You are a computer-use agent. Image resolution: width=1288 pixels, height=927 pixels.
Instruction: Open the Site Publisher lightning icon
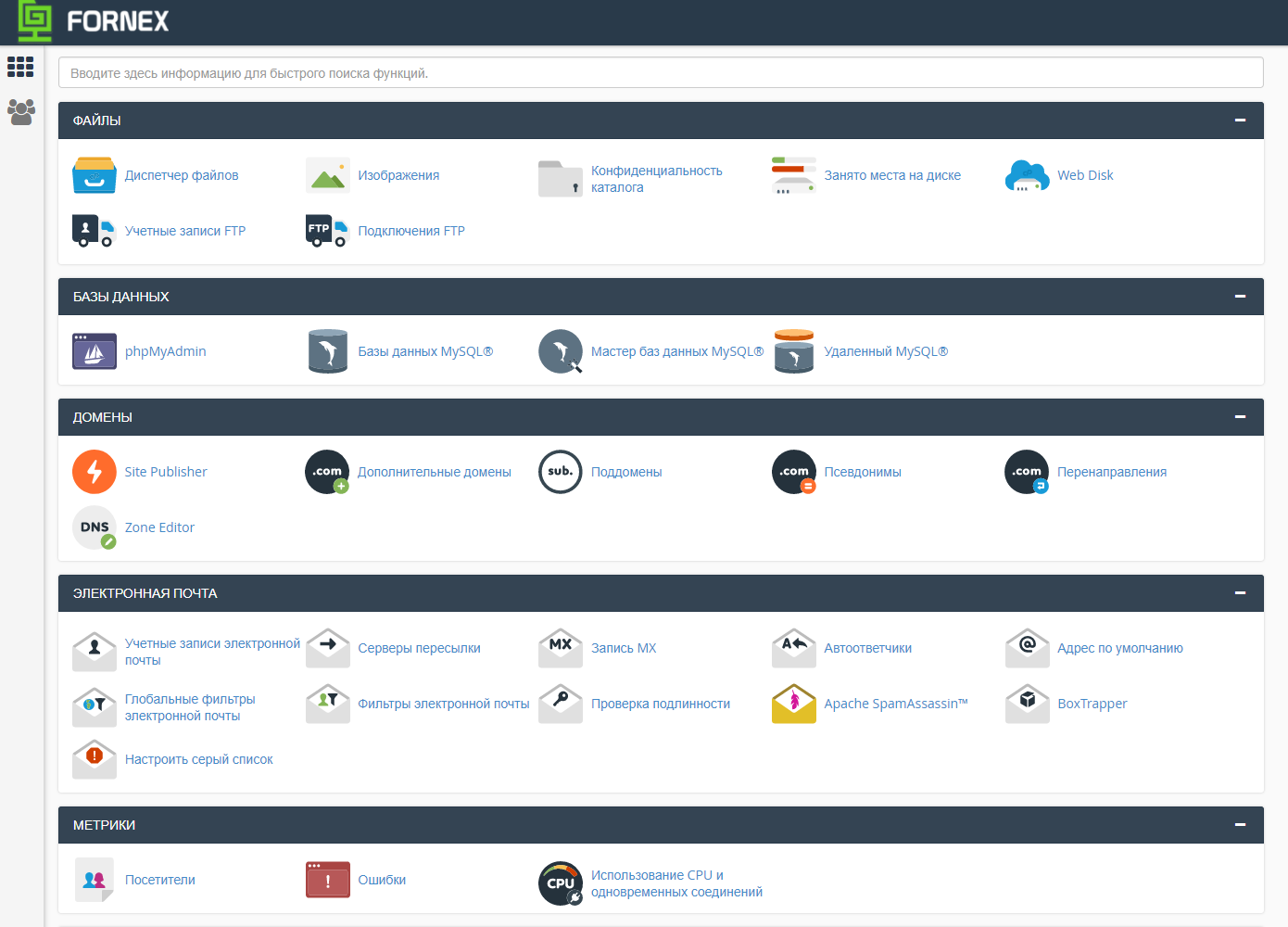[95, 472]
